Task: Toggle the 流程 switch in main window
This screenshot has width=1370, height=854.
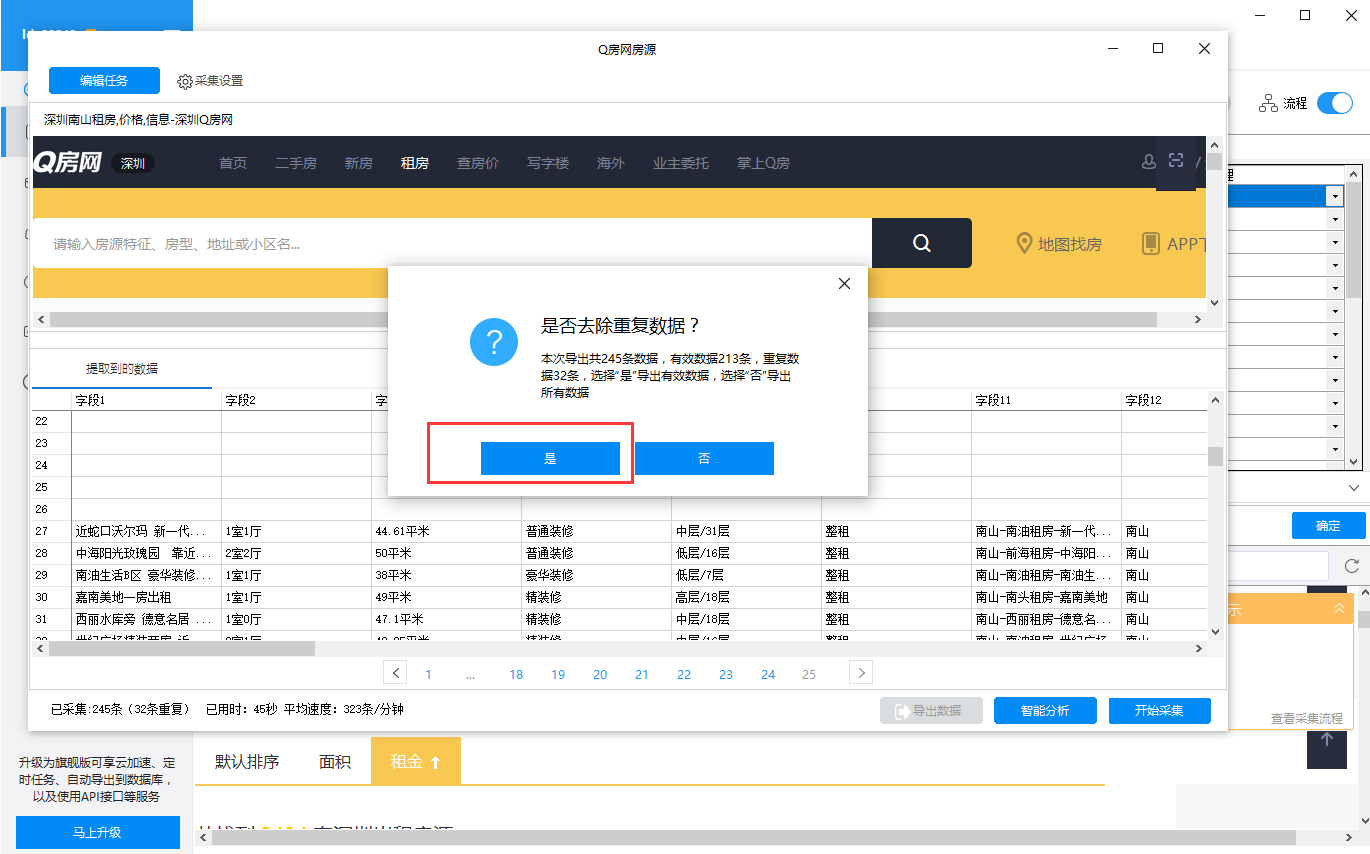Action: [1334, 103]
